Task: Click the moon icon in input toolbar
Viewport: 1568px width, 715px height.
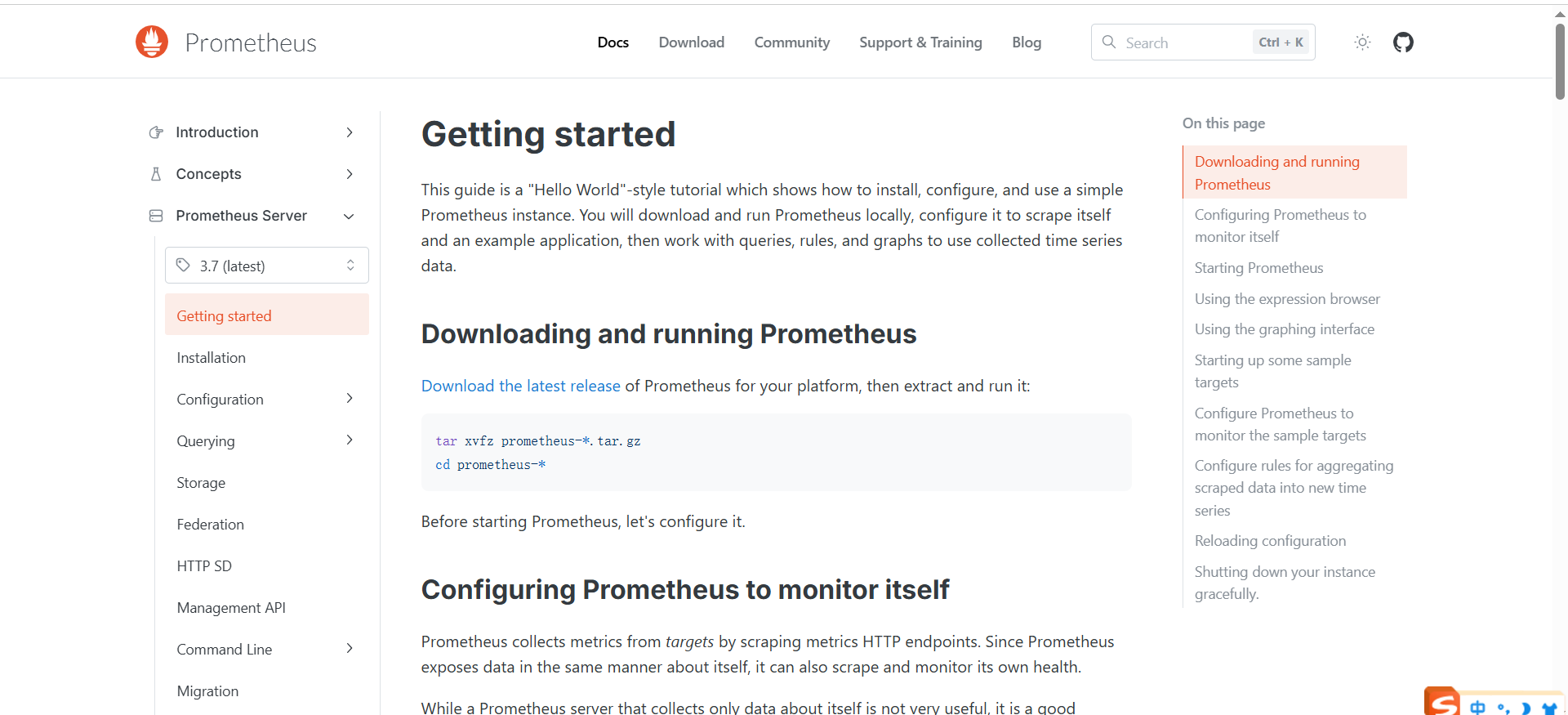Action: pos(1526,708)
